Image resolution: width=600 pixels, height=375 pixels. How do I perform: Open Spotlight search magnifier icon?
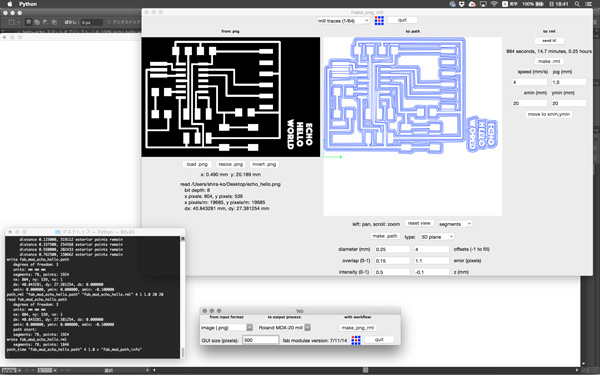577,4
